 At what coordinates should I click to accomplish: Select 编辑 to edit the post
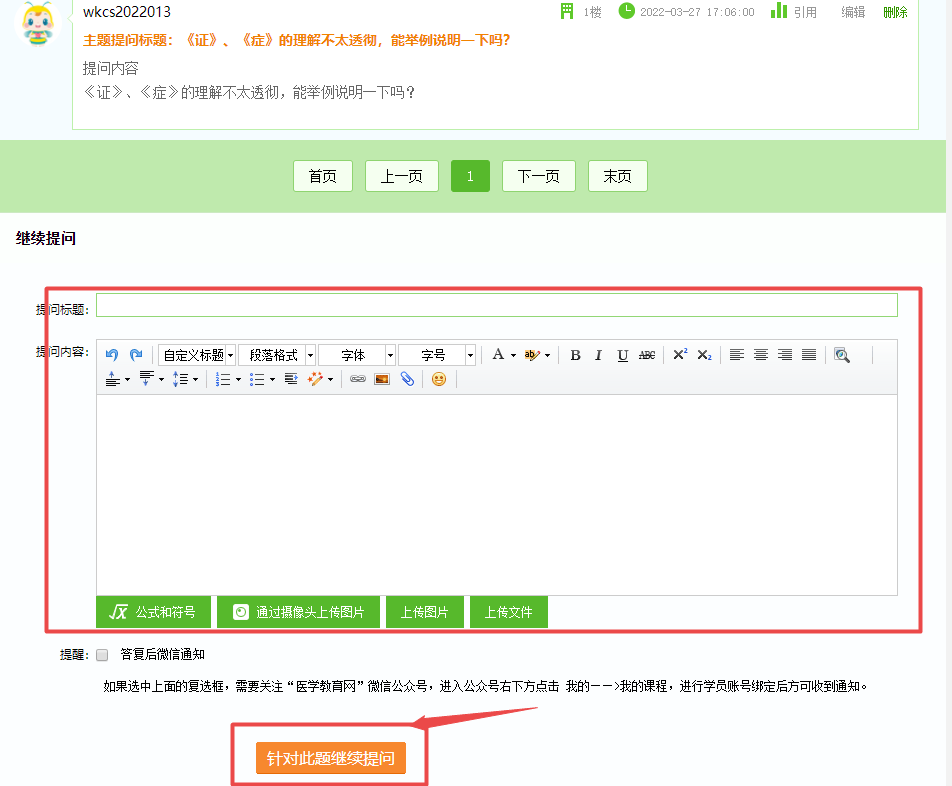click(x=855, y=12)
